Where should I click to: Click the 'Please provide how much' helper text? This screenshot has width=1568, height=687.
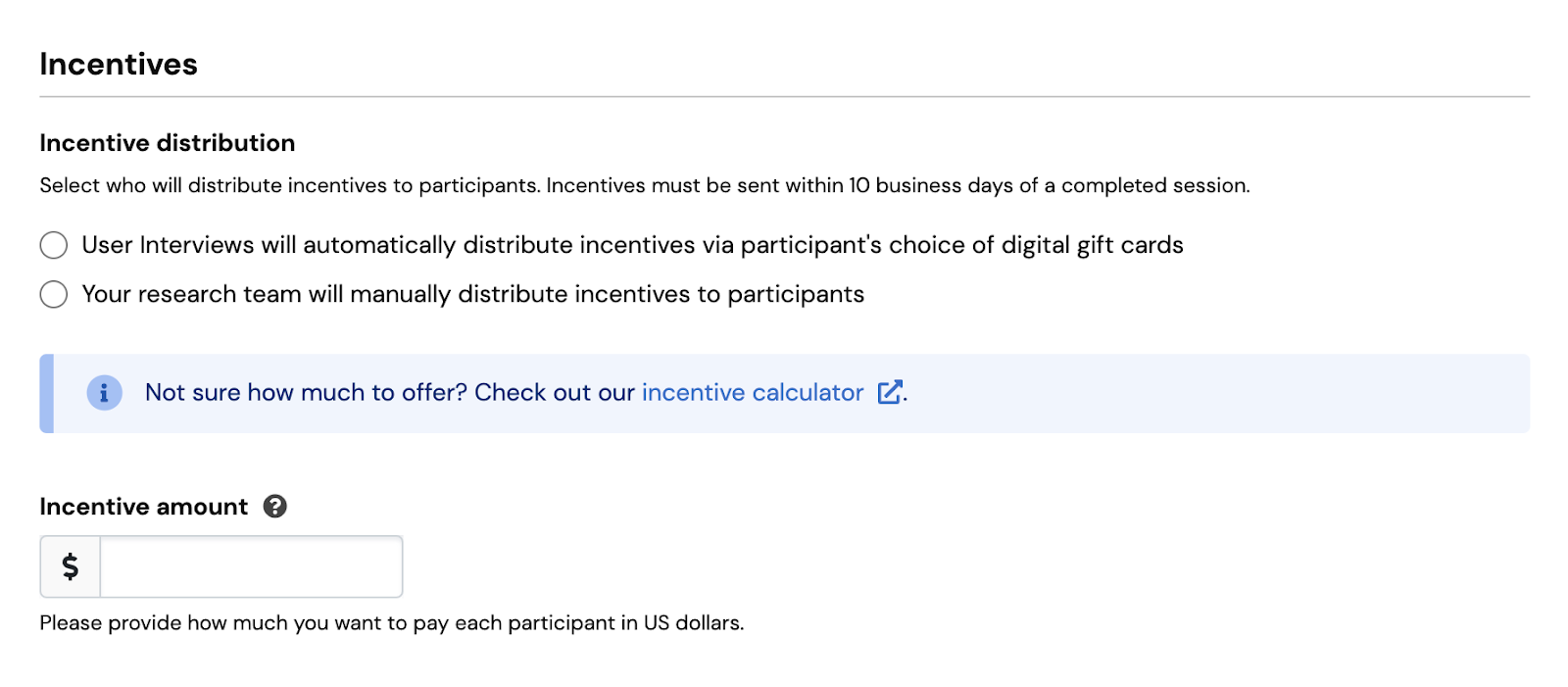point(391,623)
